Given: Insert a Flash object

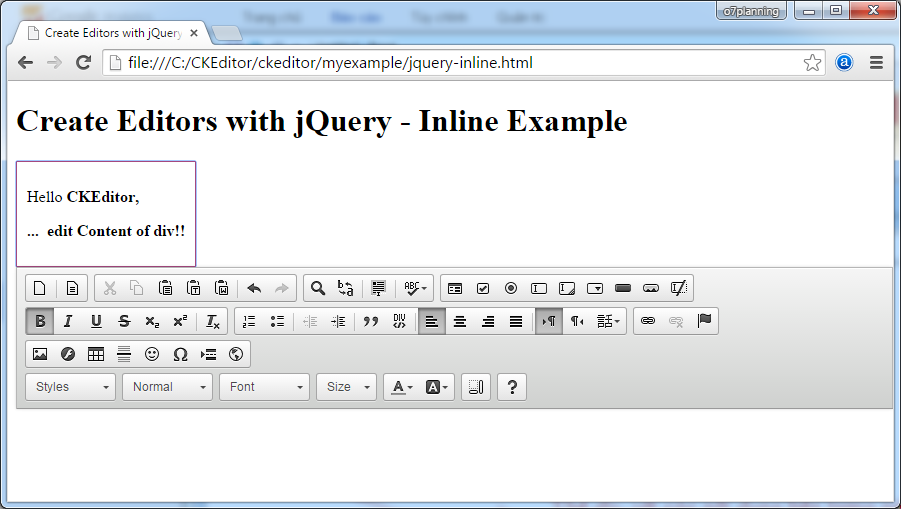Looking at the screenshot, I should tap(68, 354).
